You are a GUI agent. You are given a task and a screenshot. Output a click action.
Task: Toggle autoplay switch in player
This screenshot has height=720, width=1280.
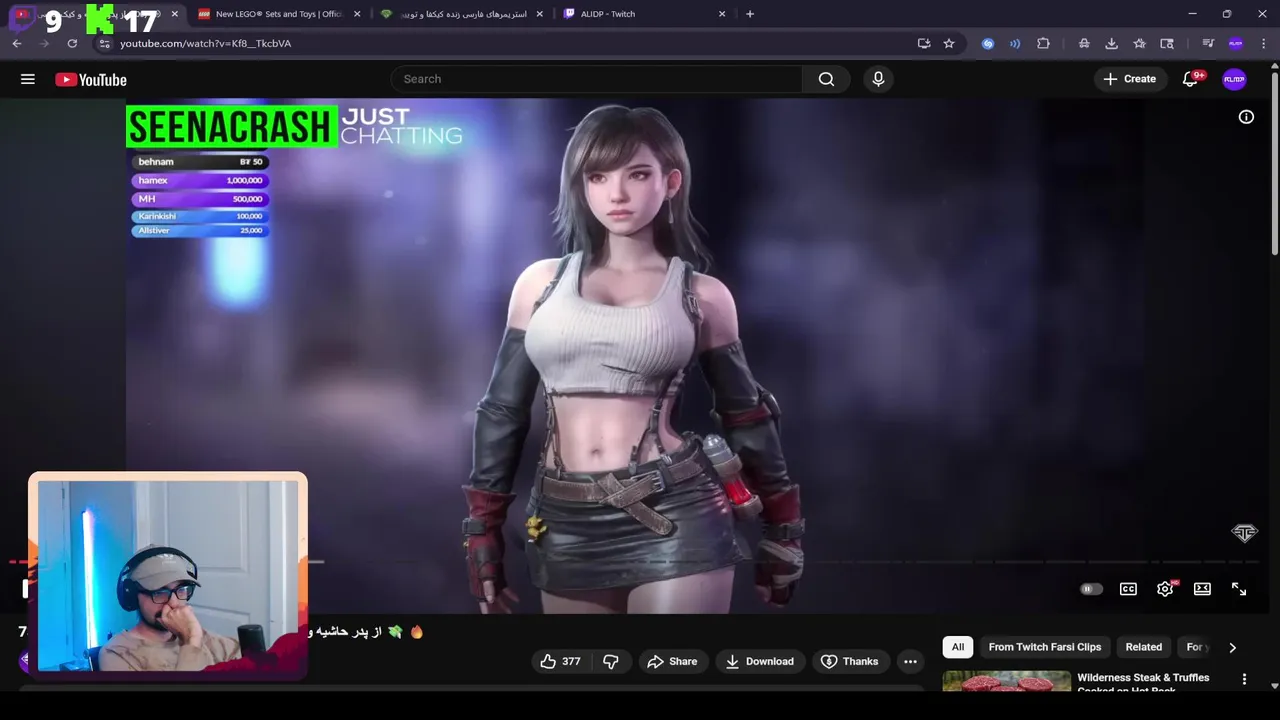1091,589
